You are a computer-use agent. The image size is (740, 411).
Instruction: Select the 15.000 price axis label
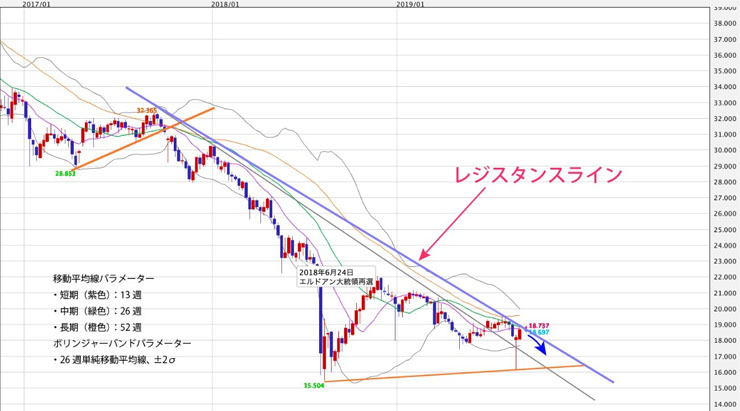(x=726, y=388)
